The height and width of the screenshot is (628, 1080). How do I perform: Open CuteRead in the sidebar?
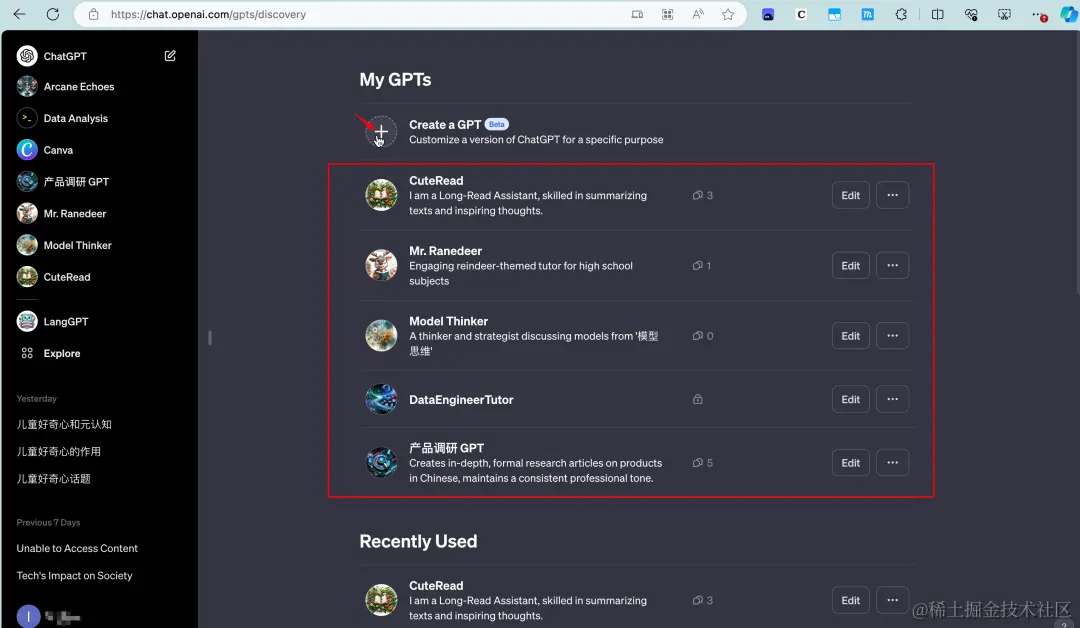pos(66,277)
